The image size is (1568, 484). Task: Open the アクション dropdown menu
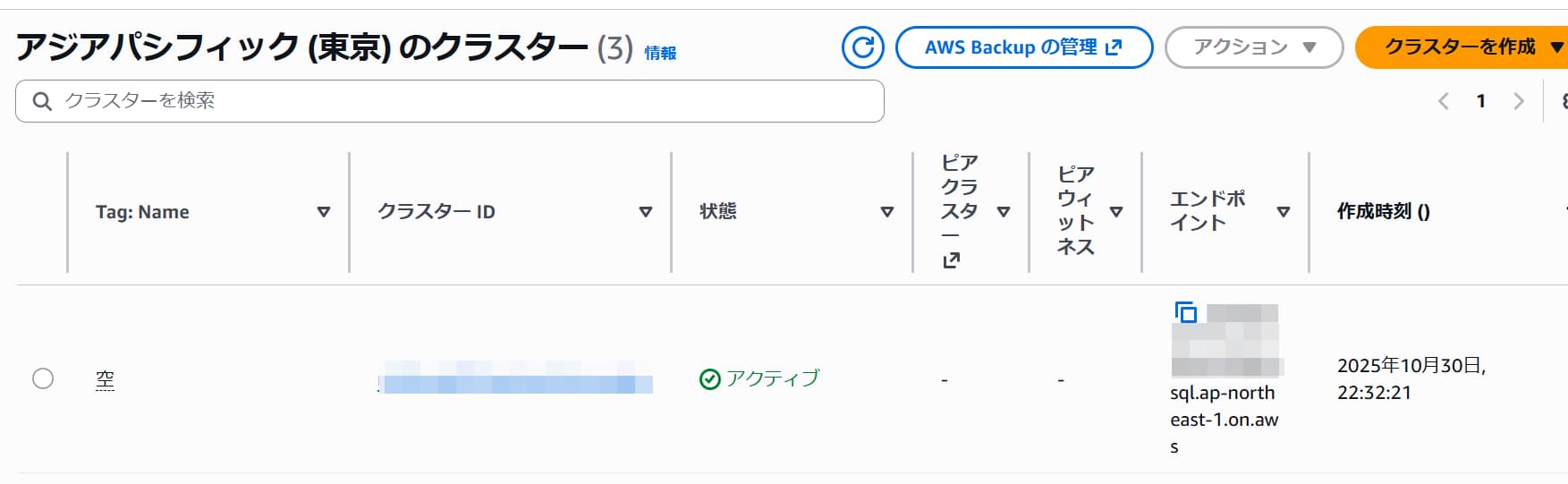point(1253,47)
